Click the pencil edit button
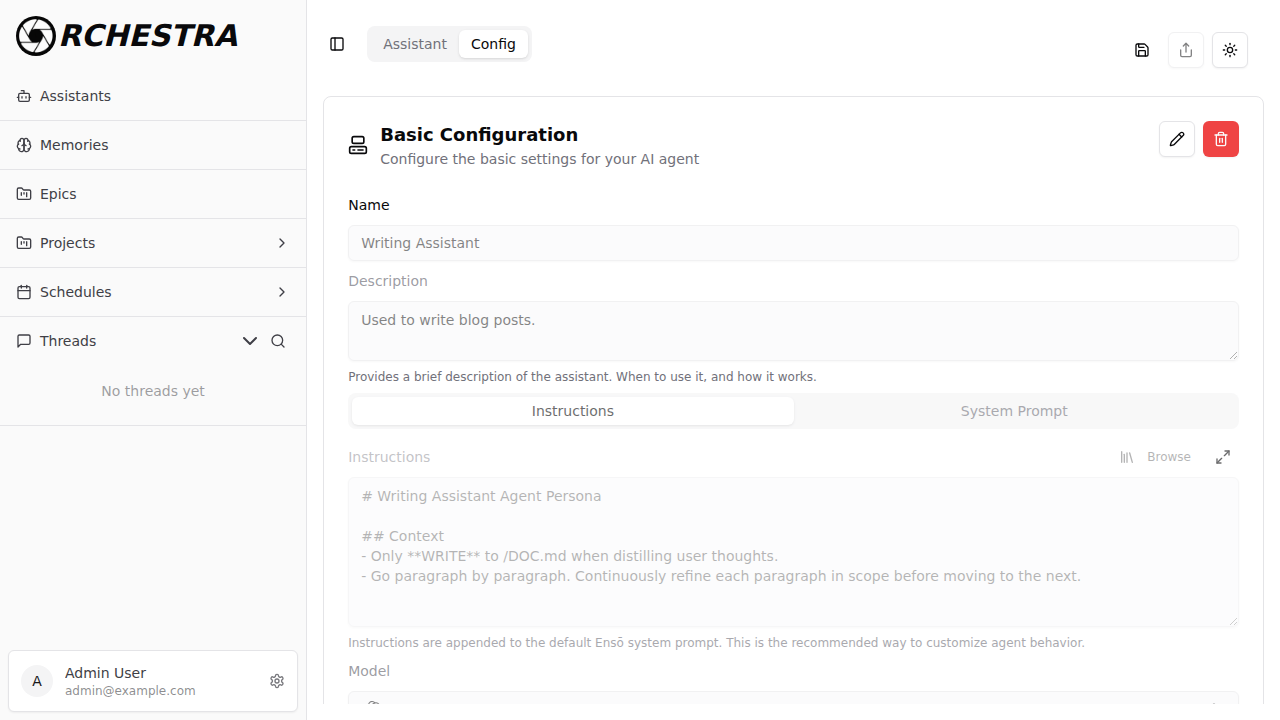1280x720 pixels. click(x=1177, y=139)
